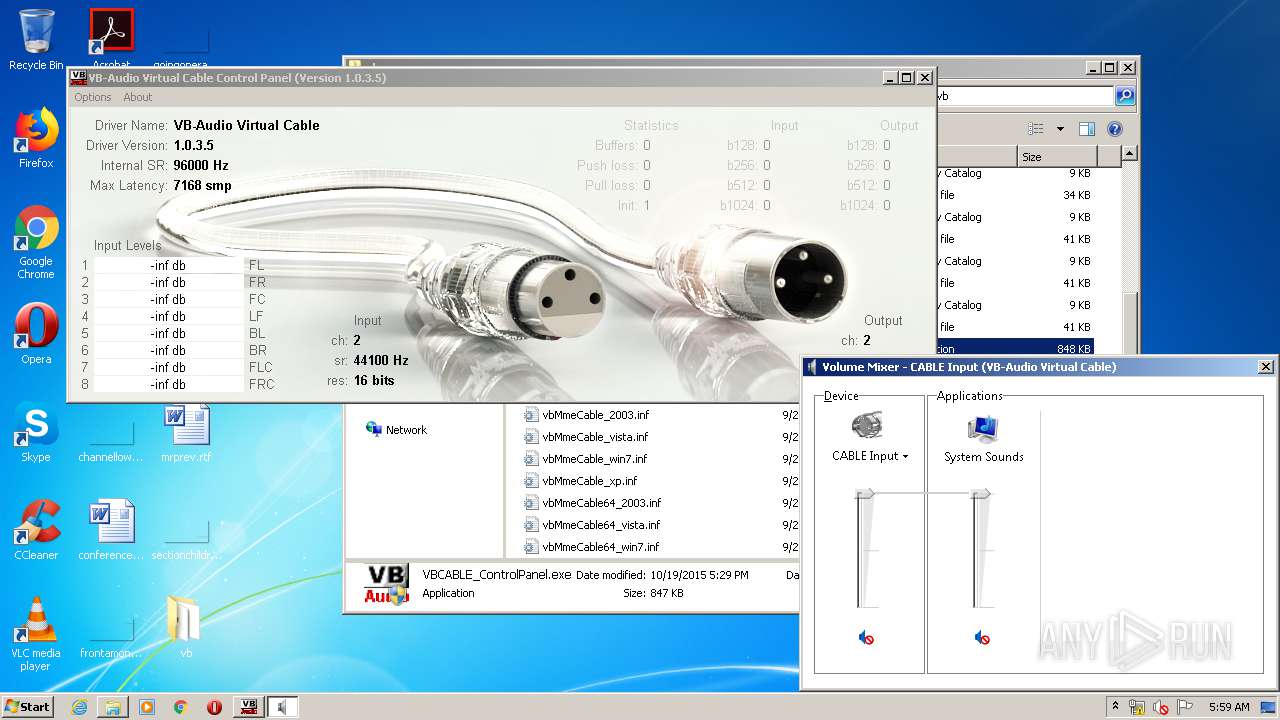This screenshot has height=720, width=1280.
Task: Toggle the preview pane in Explorer
Action: coord(1087,129)
